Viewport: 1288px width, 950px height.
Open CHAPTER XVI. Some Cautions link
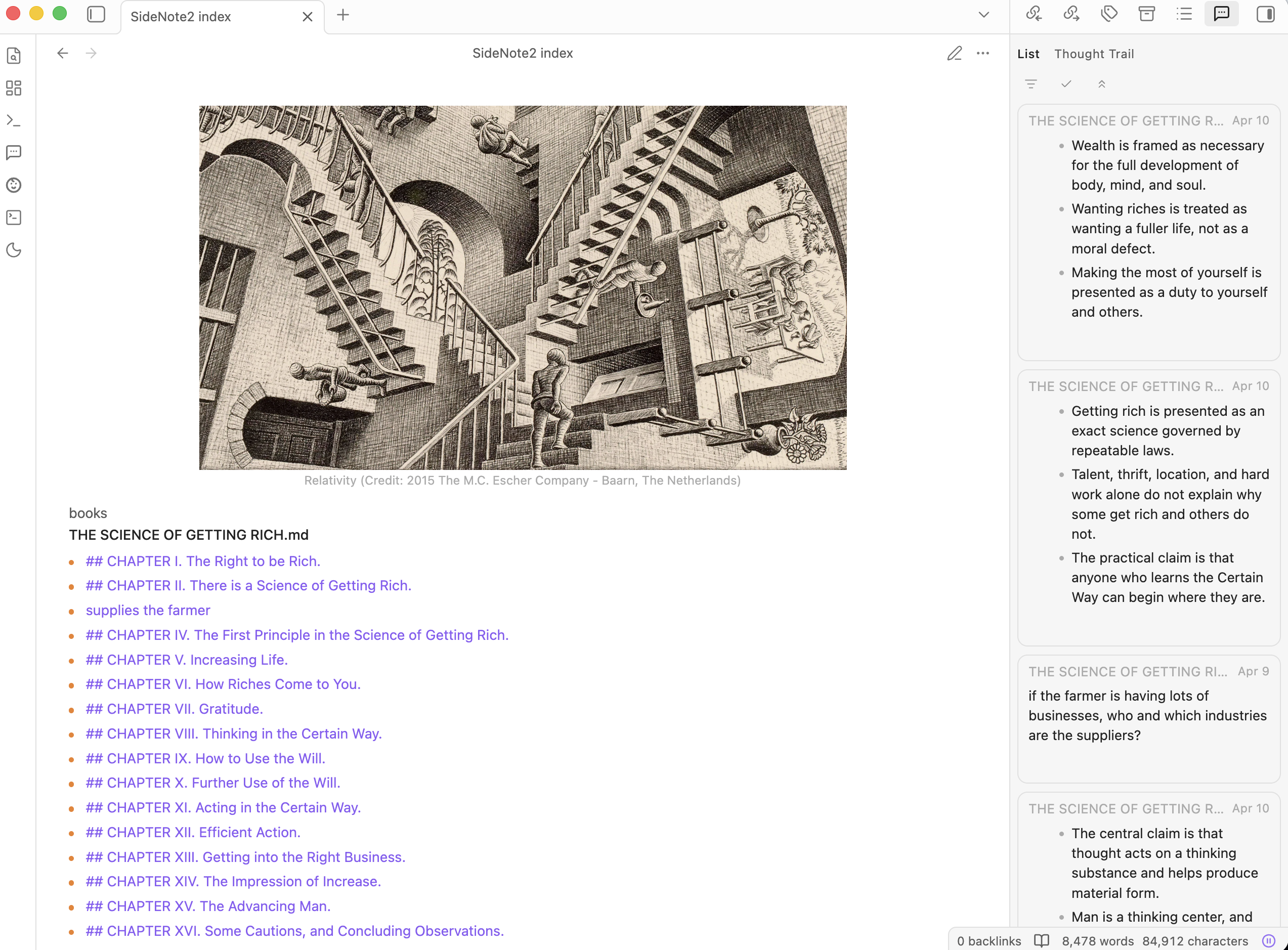point(295,931)
